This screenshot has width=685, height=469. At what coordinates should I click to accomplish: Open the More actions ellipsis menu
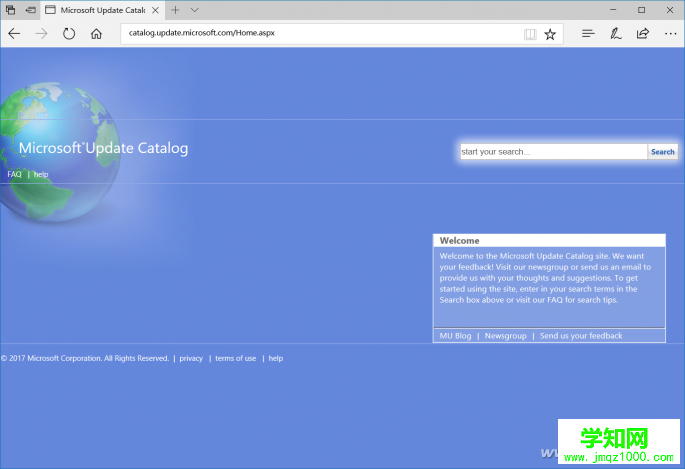click(670, 34)
